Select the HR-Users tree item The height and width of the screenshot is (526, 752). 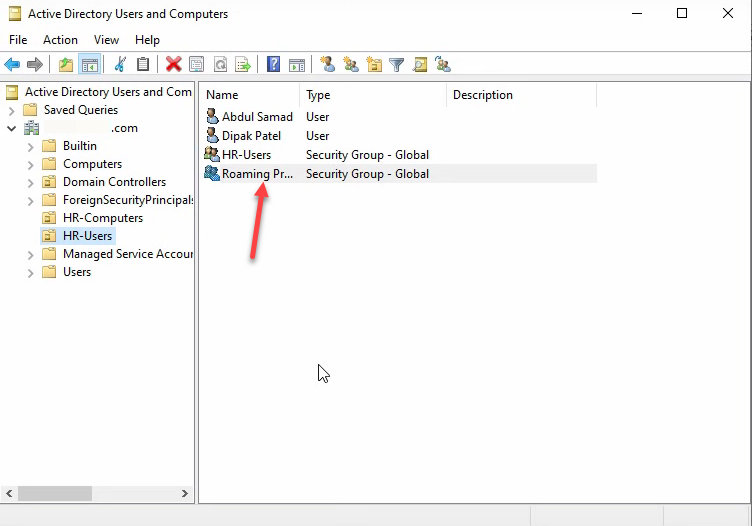click(x=87, y=236)
